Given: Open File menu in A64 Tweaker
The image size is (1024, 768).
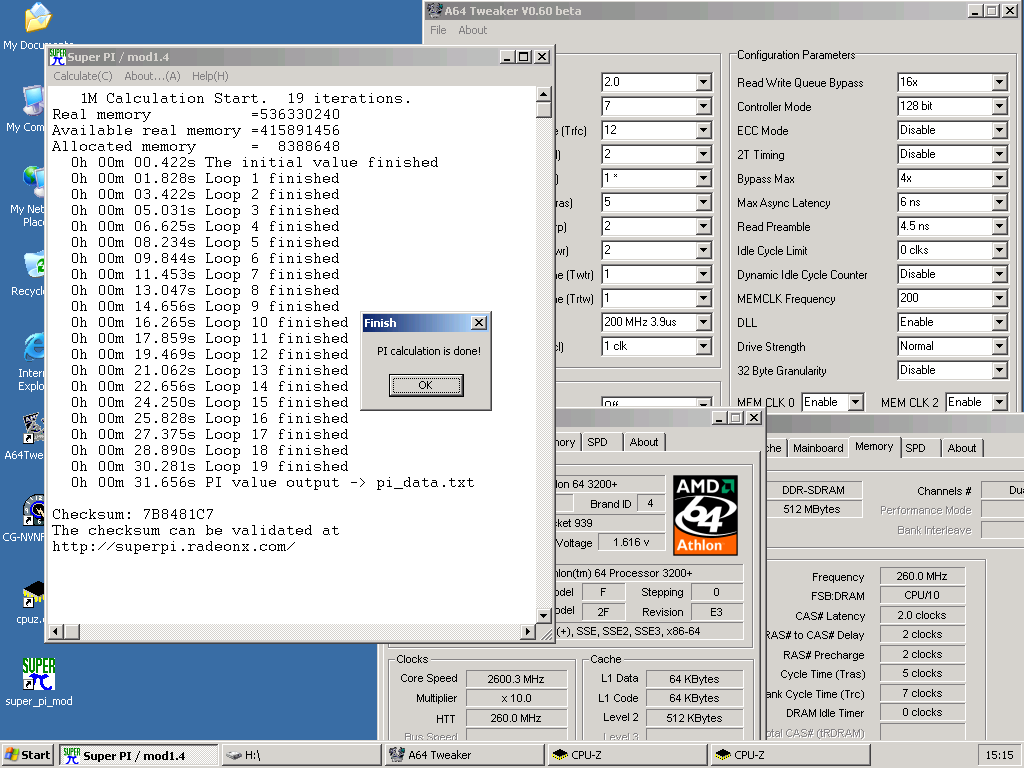Looking at the screenshot, I should click(x=438, y=30).
